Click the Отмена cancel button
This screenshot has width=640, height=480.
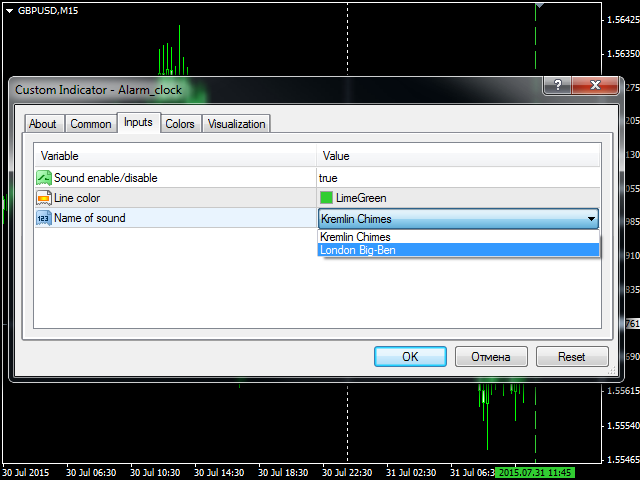(491, 357)
